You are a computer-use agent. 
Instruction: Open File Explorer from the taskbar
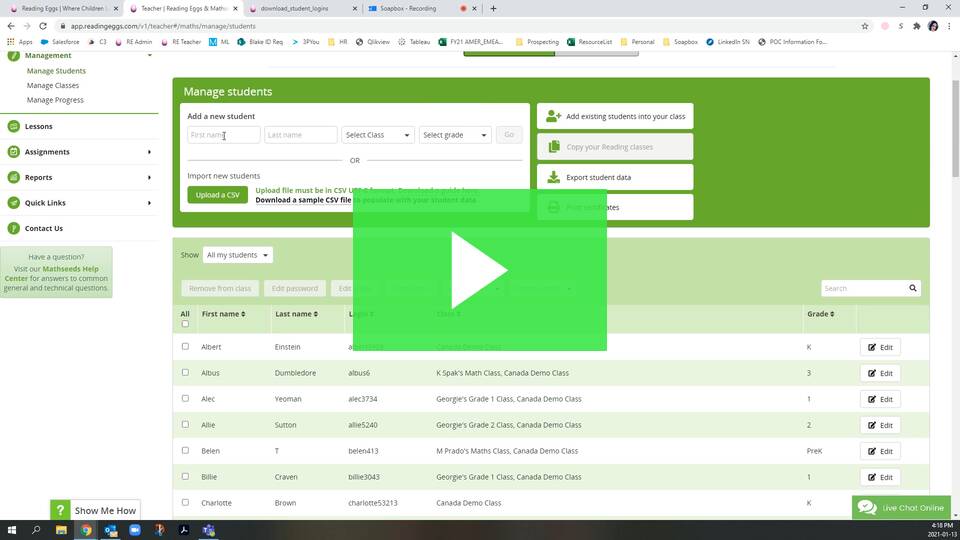(61, 530)
